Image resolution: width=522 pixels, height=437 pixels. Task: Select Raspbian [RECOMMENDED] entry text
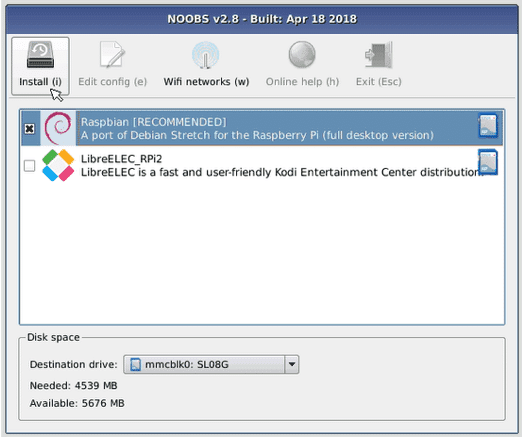(x=154, y=122)
